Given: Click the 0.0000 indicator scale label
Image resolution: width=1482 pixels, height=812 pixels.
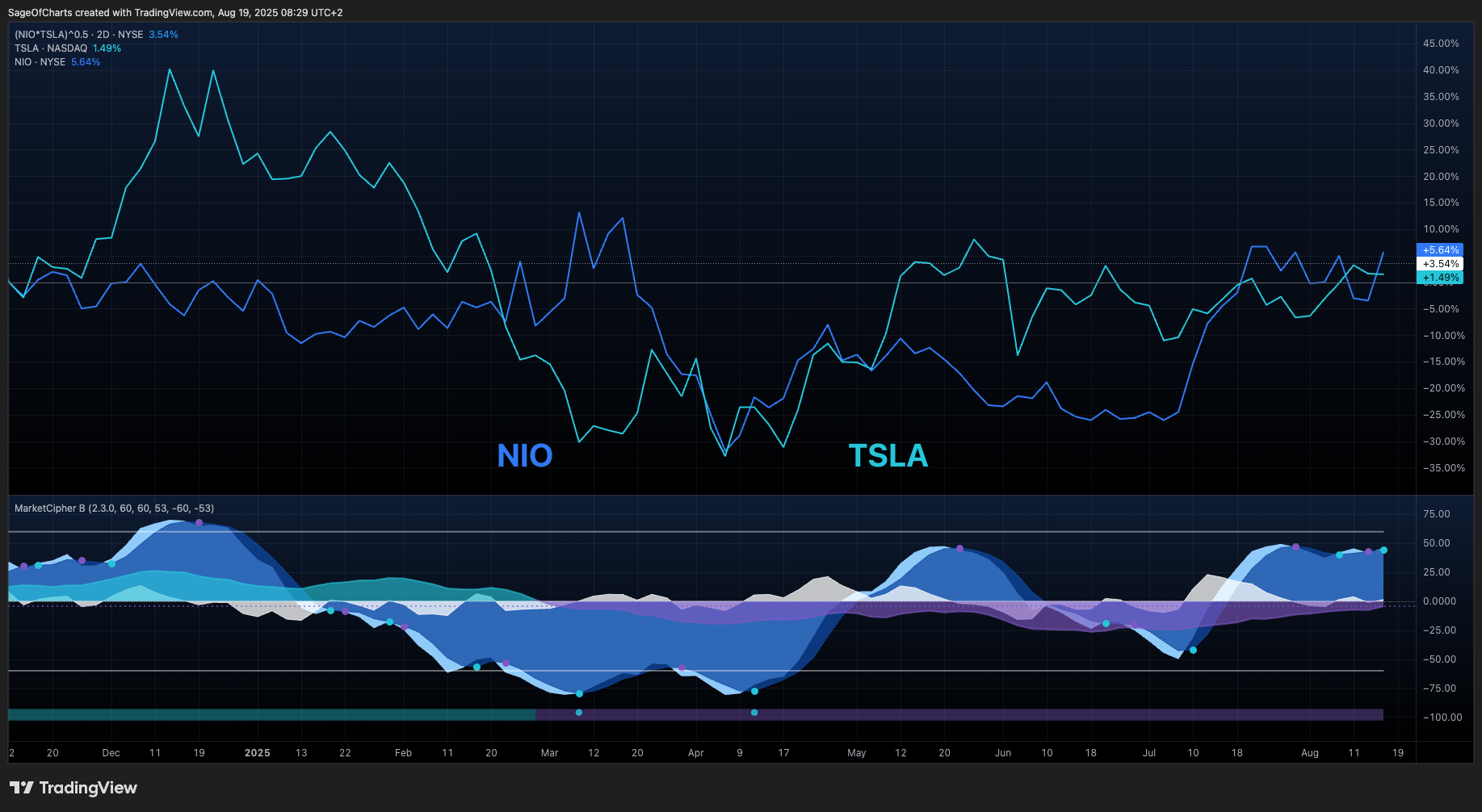Looking at the screenshot, I should pos(1439,601).
